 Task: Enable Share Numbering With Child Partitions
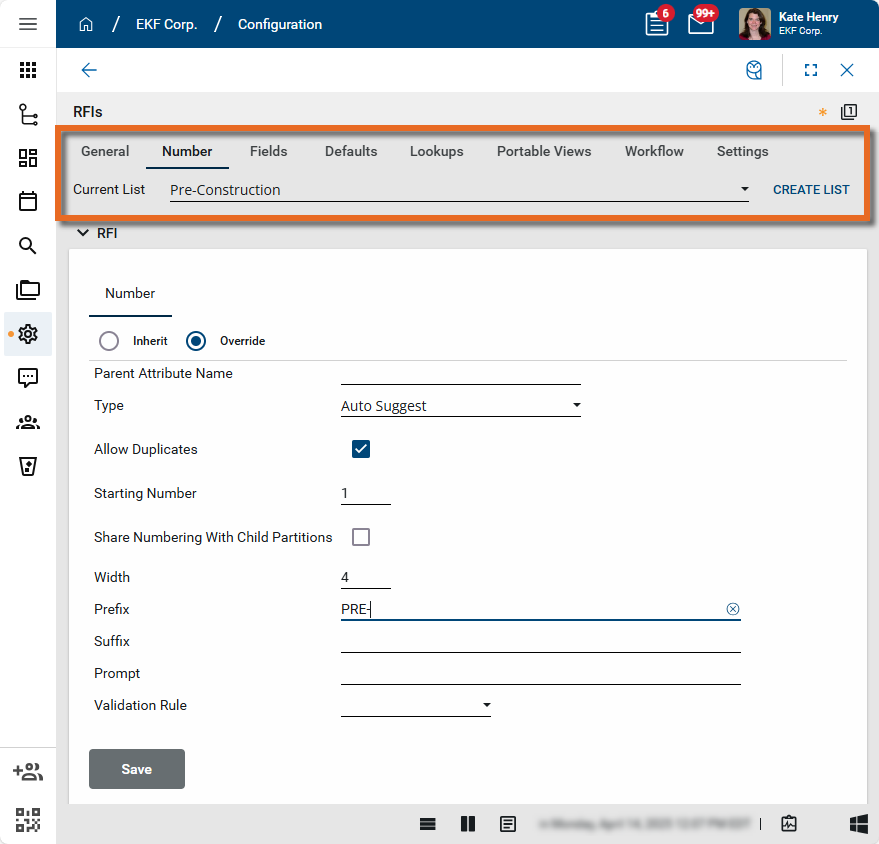361,537
